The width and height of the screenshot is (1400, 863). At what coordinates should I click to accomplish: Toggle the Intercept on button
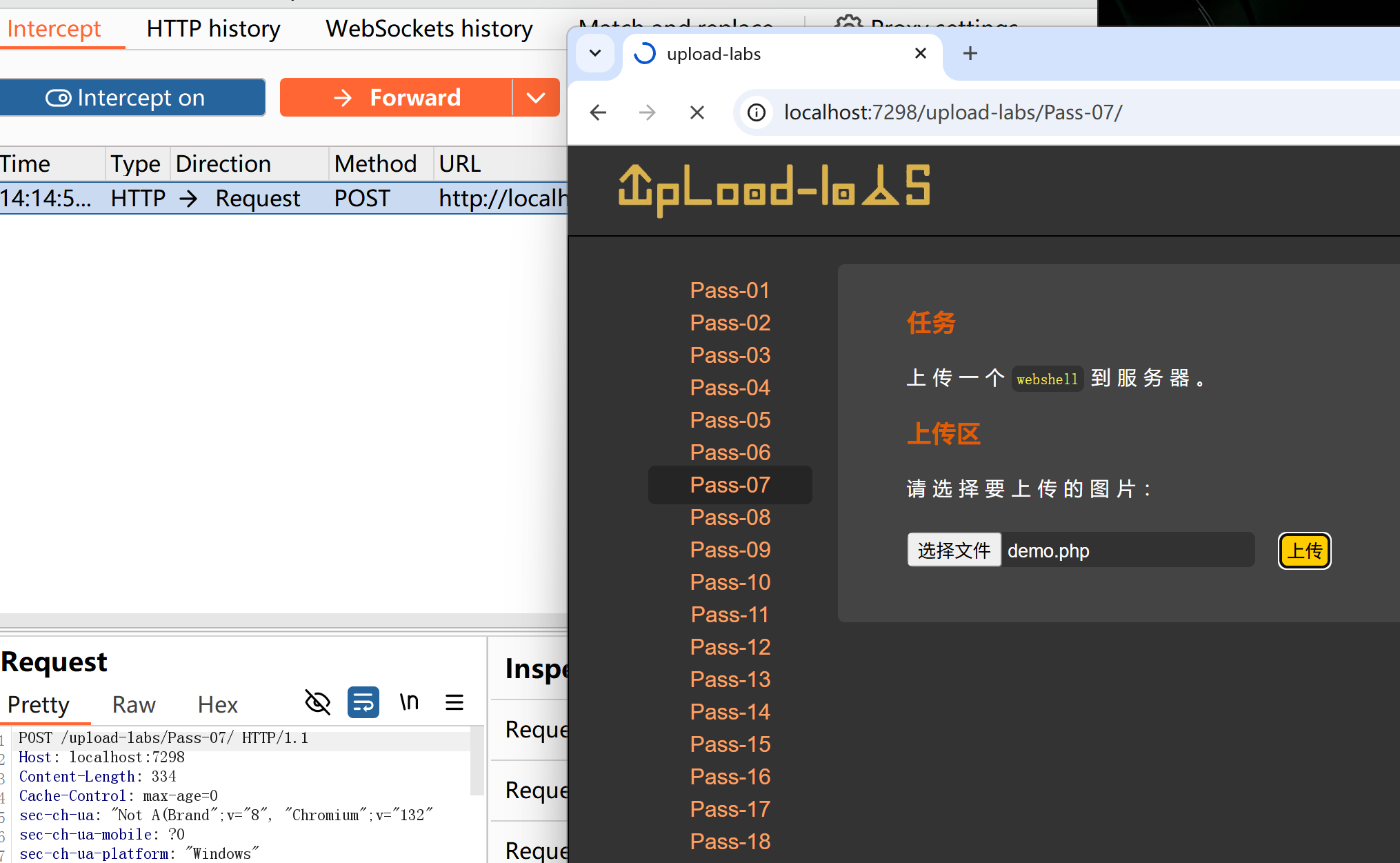click(x=131, y=98)
